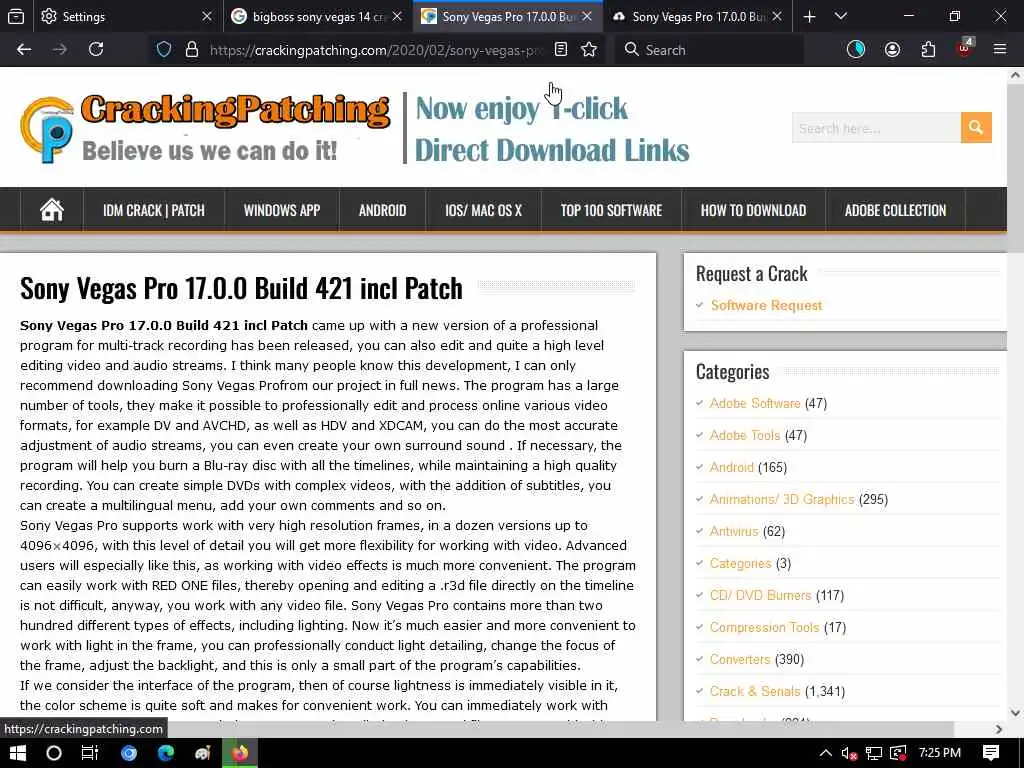Open Edge browser from taskbar

pyautogui.click(x=166, y=753)
